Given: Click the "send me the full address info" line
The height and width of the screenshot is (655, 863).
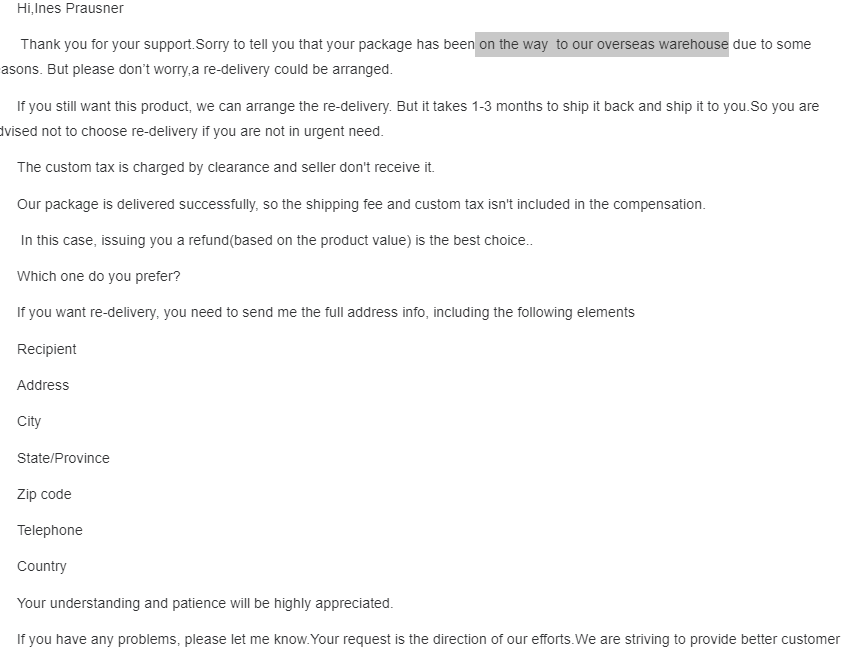Looking at the screenshot, I should point(325,312).
